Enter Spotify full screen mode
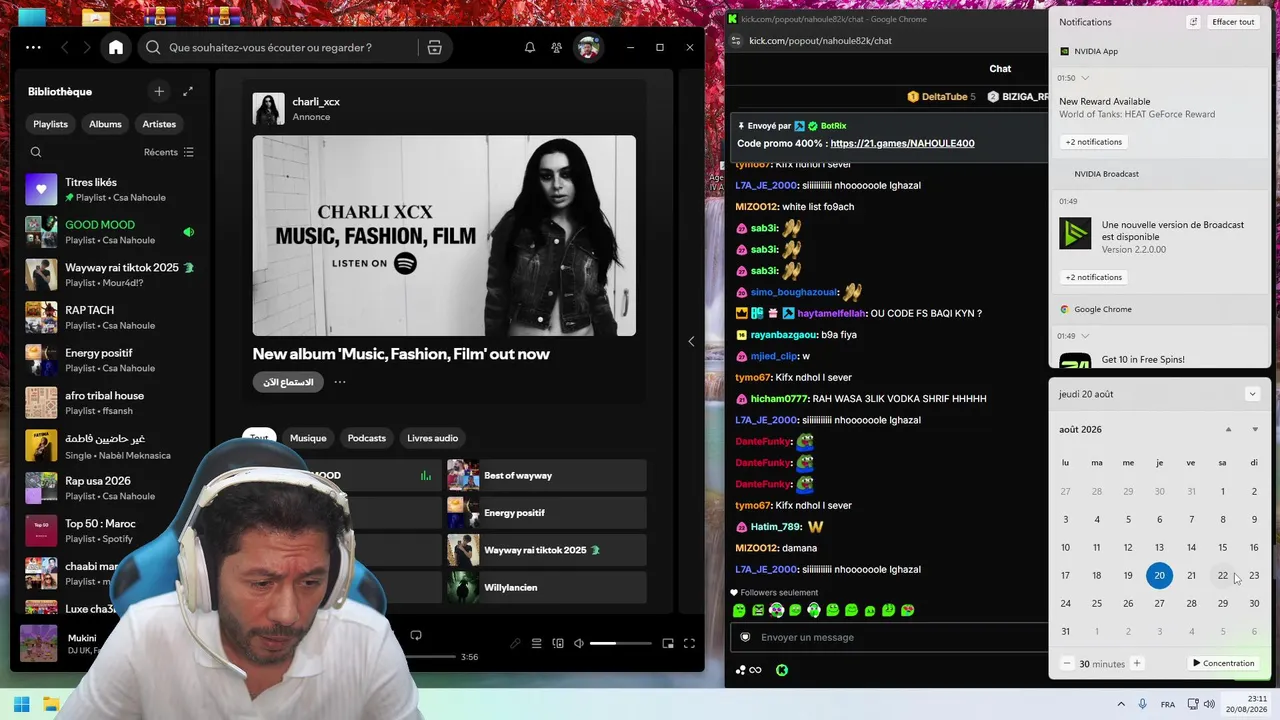Viewport: 1280px width, 720px height. click(689, 643)
